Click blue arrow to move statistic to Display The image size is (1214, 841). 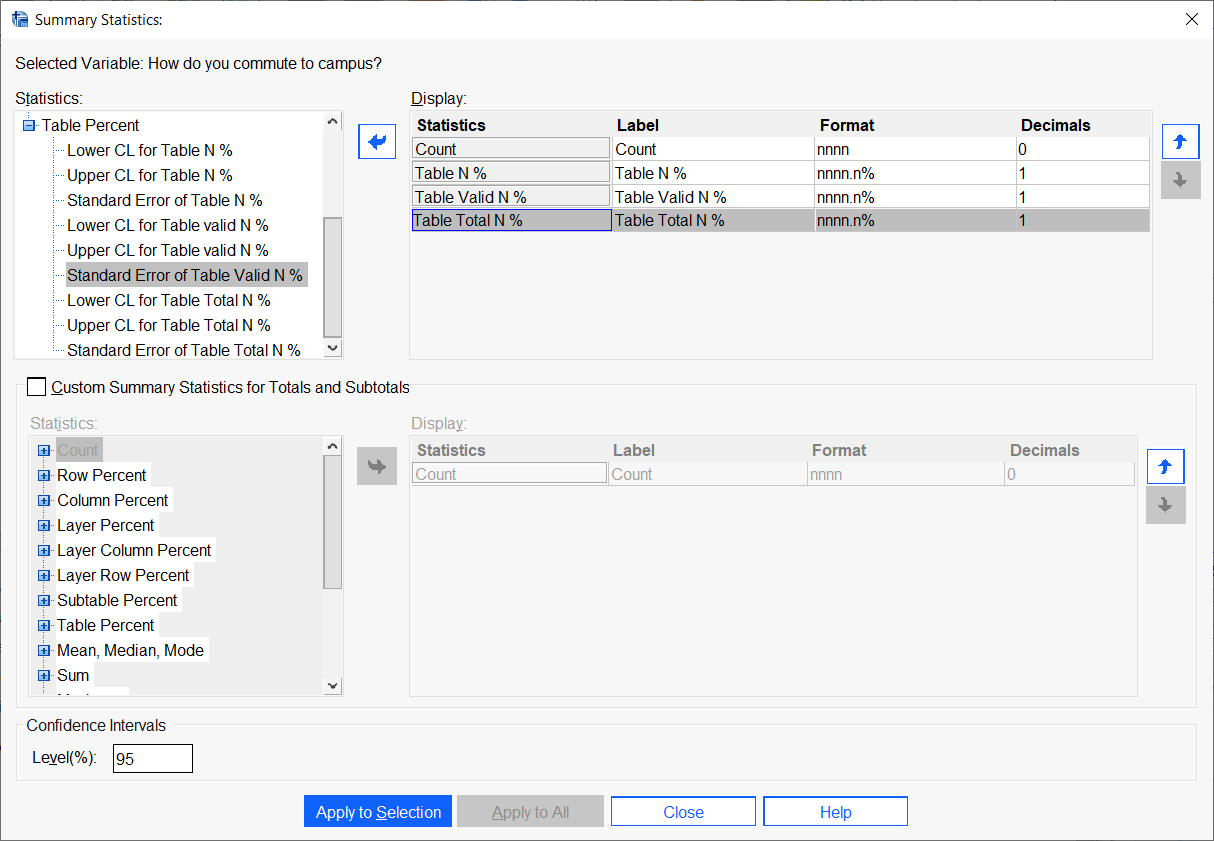[377, 141]
